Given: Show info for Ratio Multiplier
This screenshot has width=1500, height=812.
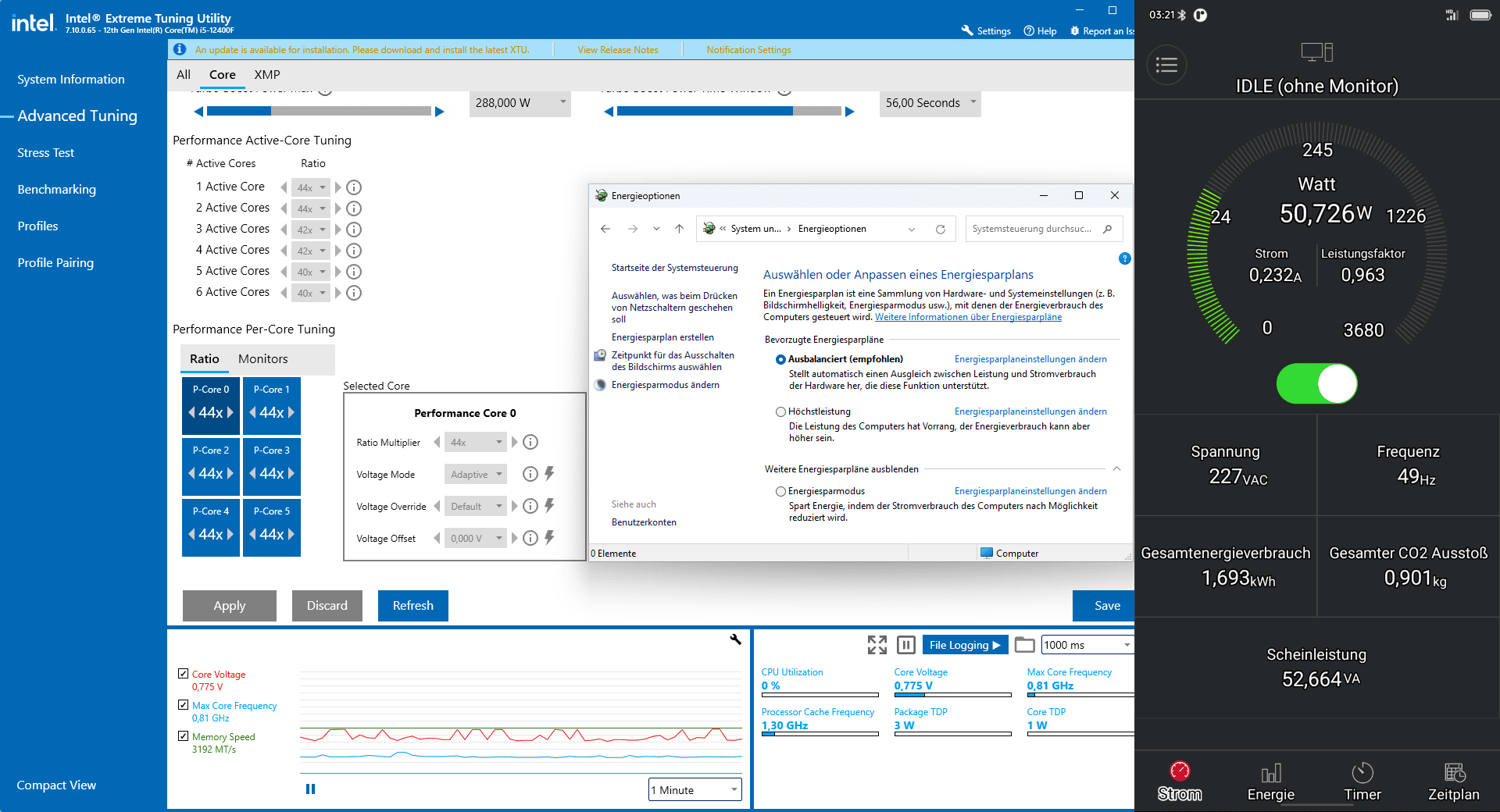Looking at the screenshot, I should (530, 442).
